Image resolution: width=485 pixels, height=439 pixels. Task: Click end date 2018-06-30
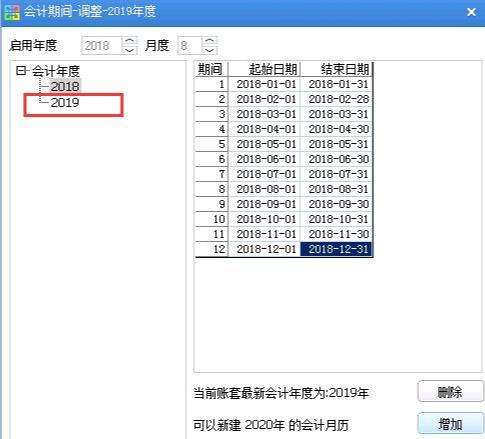[x=336, y=159]
